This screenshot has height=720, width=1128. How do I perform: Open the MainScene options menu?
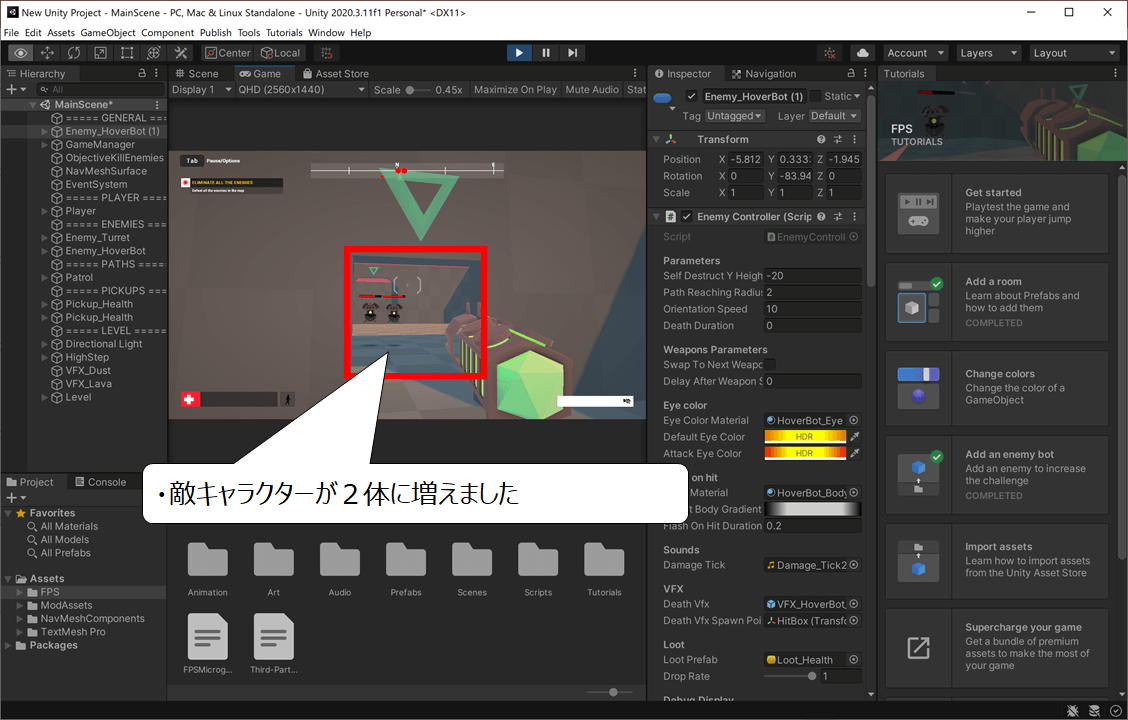click(157, 105)
